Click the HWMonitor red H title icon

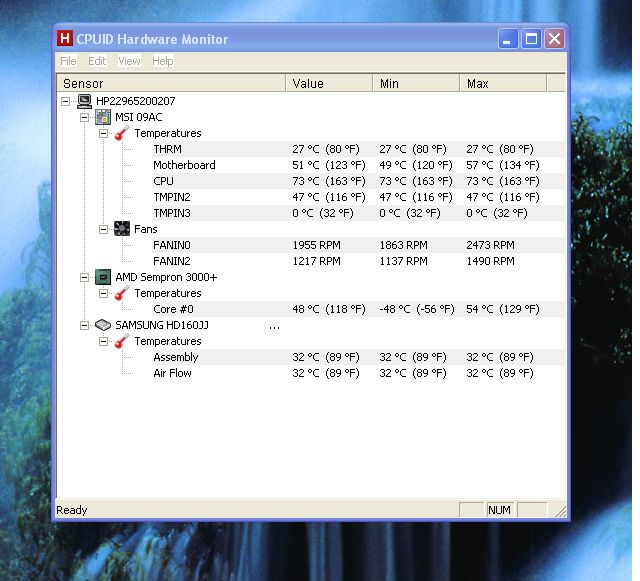click(64, 38)
